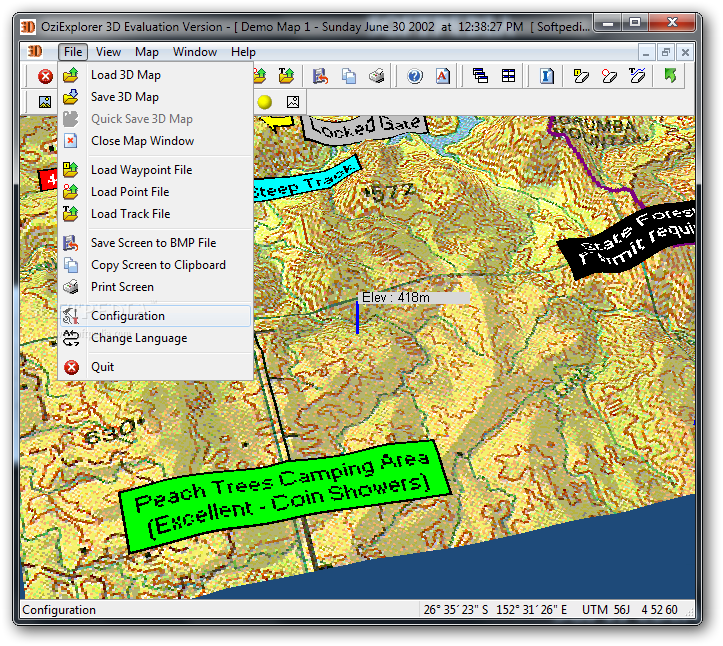Click the longitude 152° 31' 26" E status text
The height and width of the screenshot is (646, 723).
531,610
